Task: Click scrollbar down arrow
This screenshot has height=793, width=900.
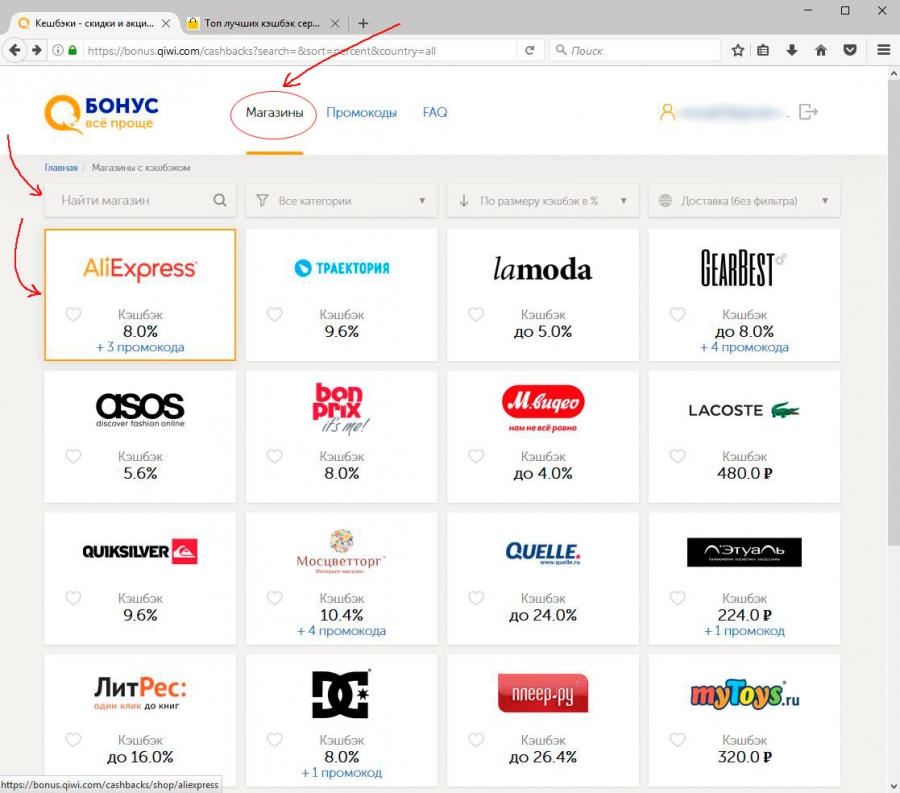Action: [894, 786]
